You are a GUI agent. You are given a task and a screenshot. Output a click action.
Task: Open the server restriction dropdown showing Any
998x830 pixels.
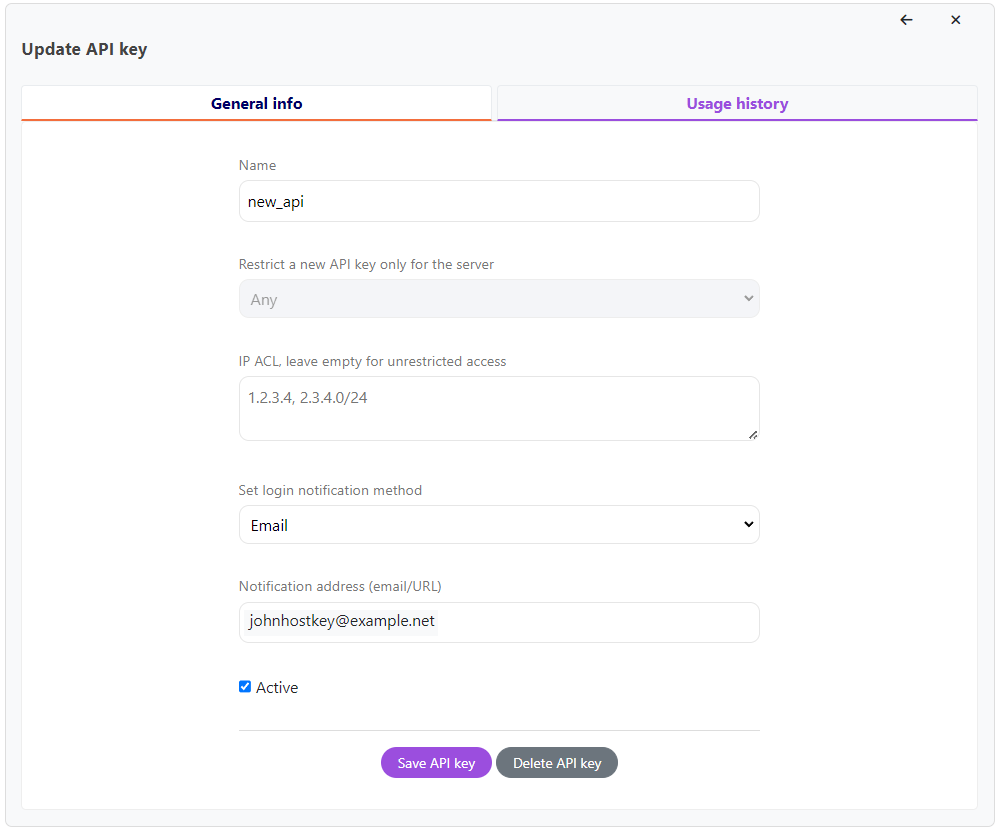pos(498,299)
